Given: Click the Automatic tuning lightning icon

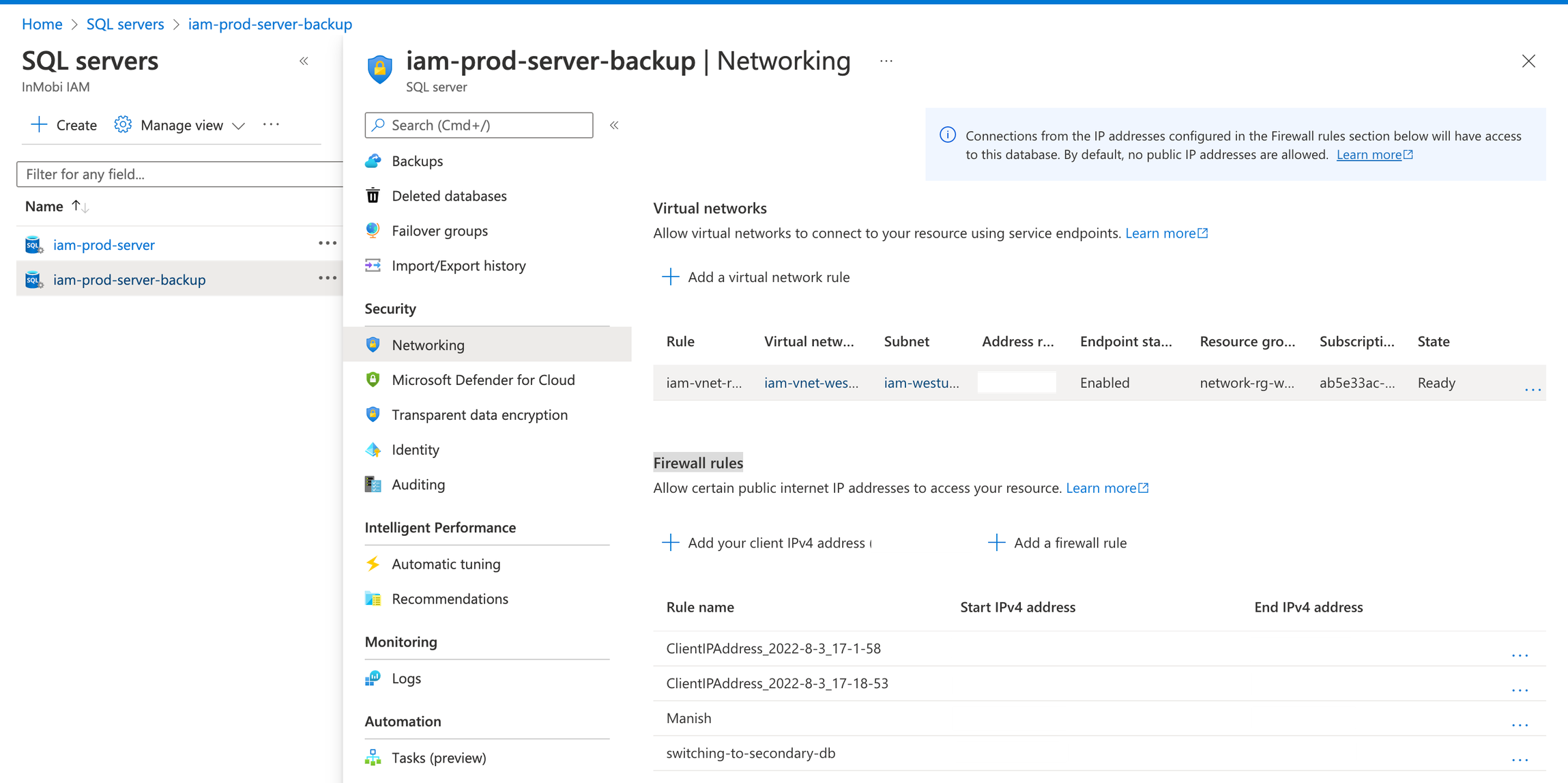Looking at the screenshot, I should pyautogui.click(x=373, y=564).
